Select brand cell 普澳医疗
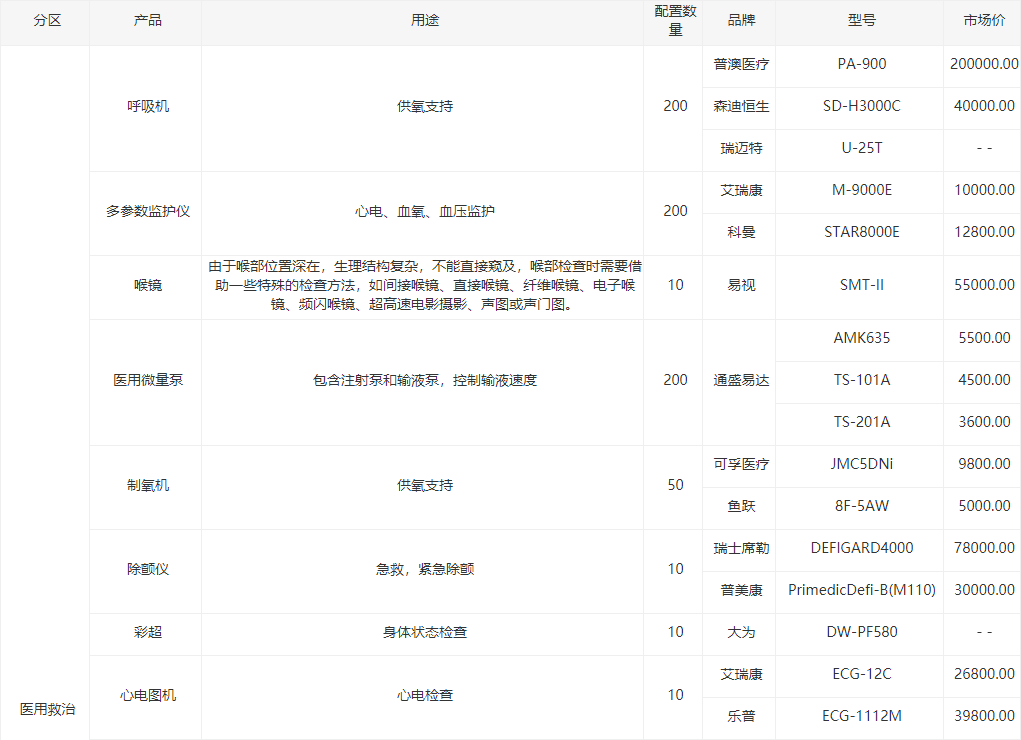1021x740 pixels. (741, 64)
